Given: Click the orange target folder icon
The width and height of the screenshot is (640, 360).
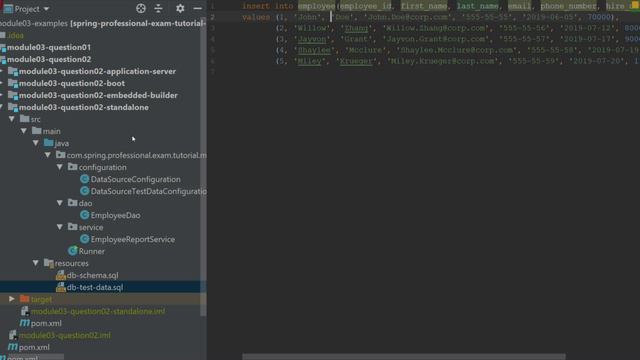Looking at the screenshot, I should point(24,299).
